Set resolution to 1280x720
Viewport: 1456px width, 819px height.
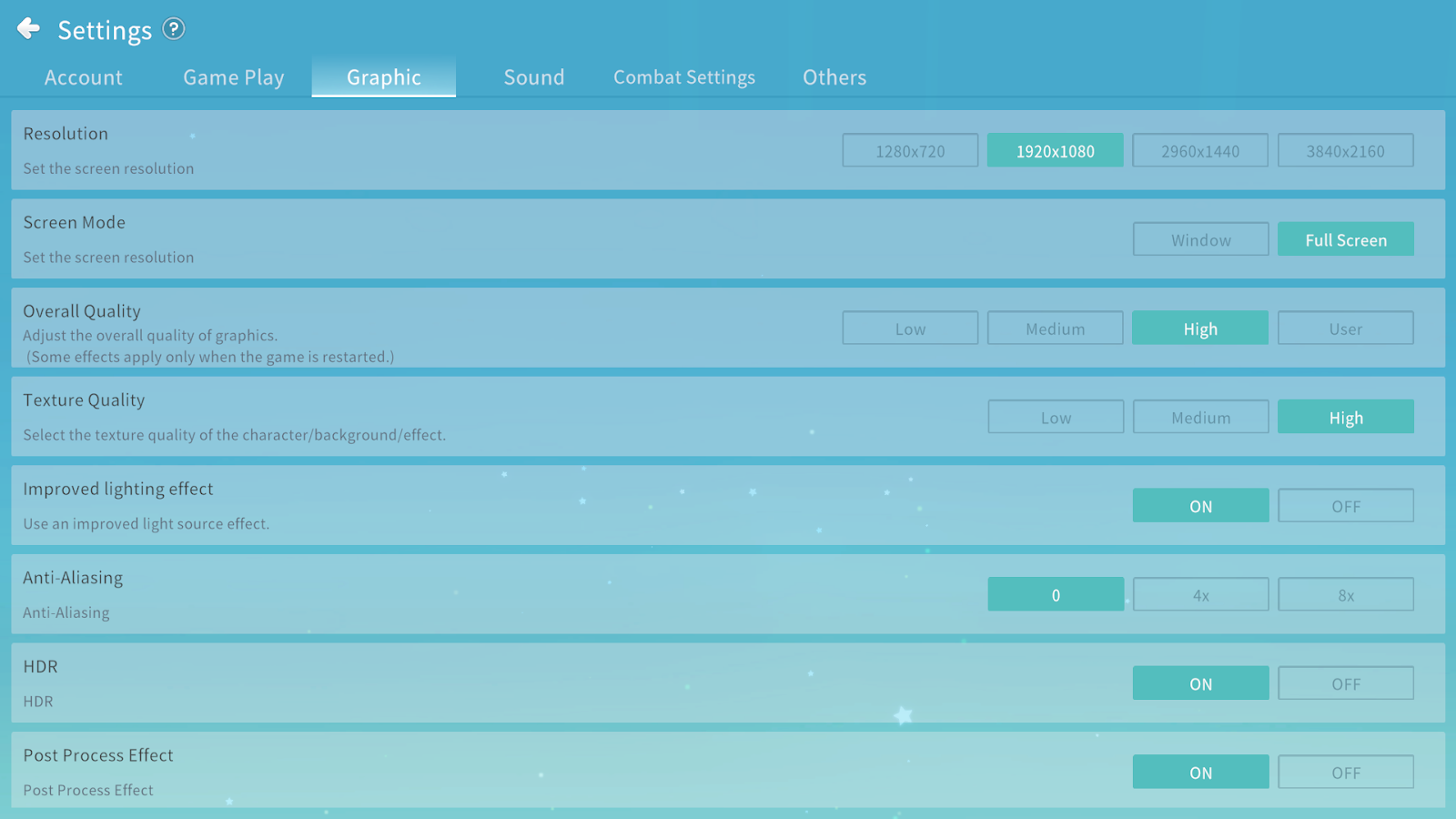coord(910,151)
